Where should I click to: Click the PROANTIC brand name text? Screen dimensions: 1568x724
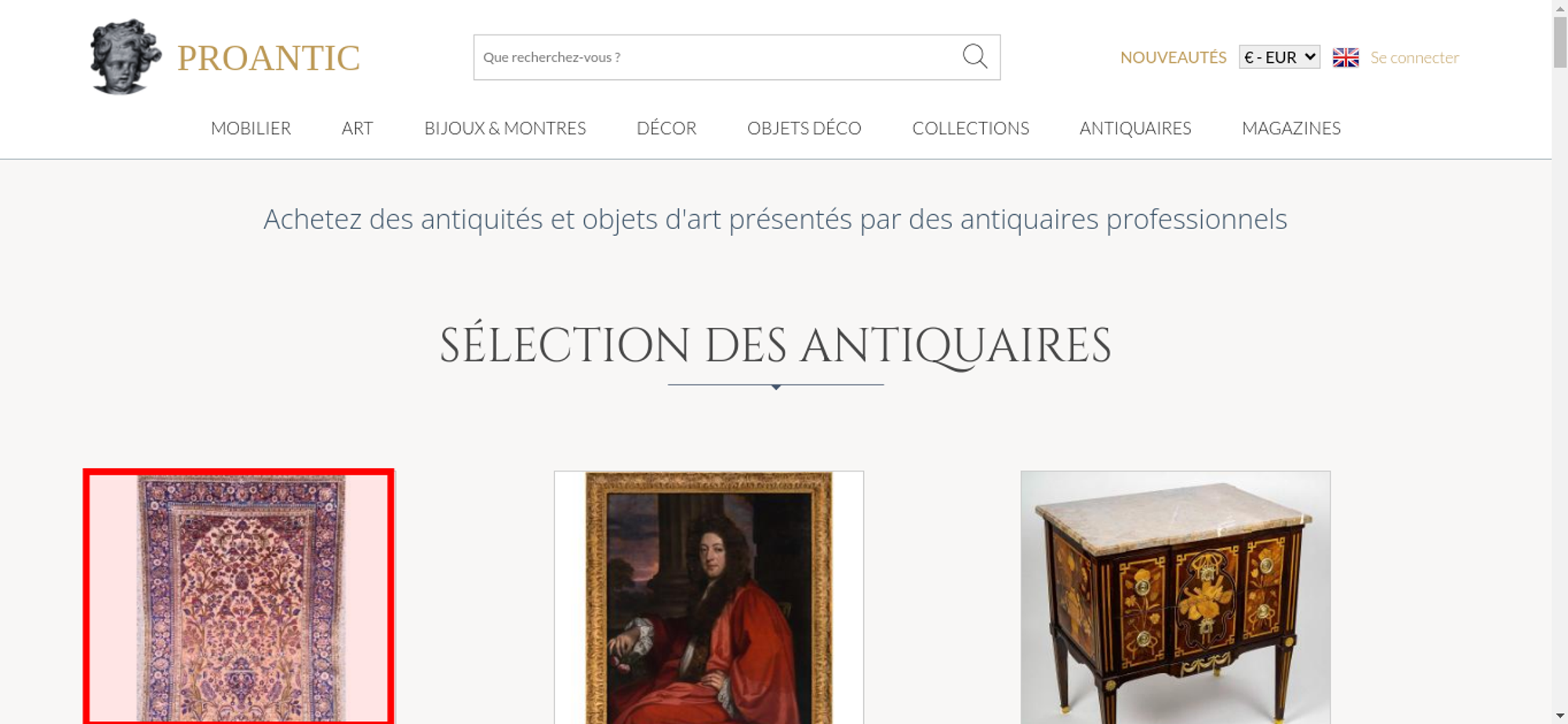[x=268, y=58]
